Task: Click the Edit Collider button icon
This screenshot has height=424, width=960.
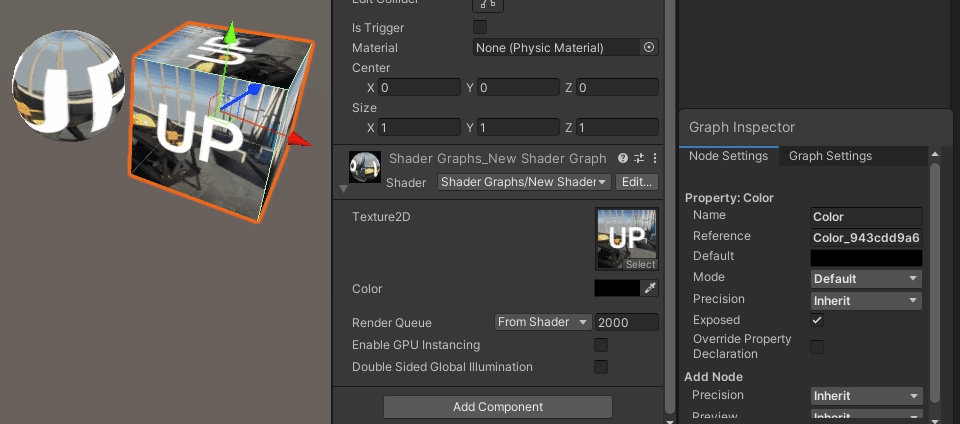Action: point(488,4)
